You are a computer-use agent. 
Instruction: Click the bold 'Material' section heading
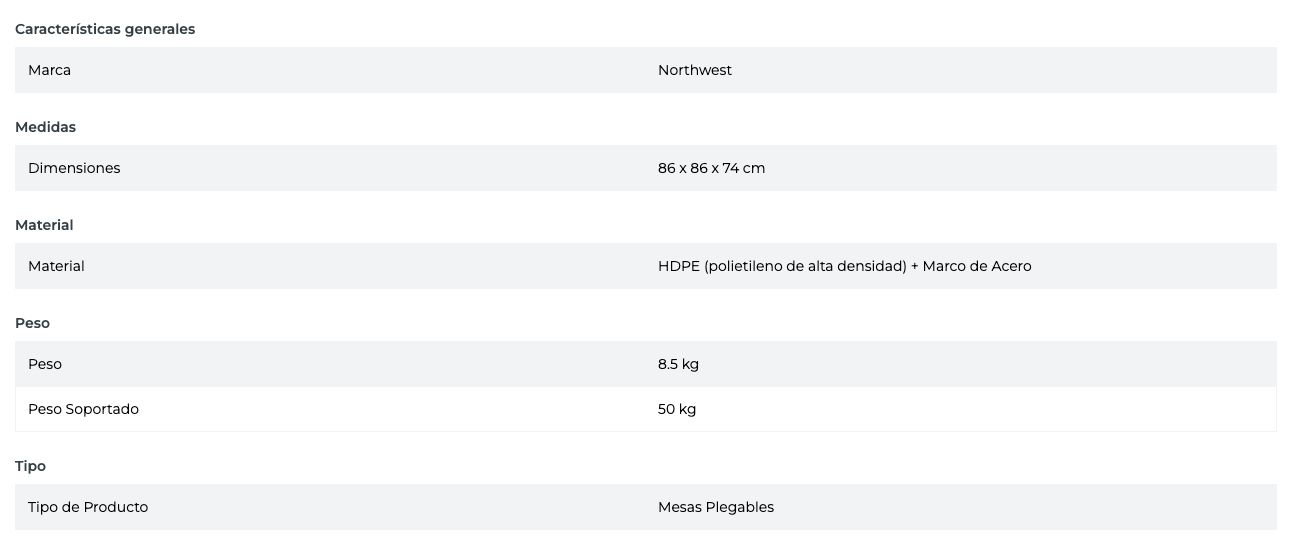pyautogui.click(x=44, y=225)
